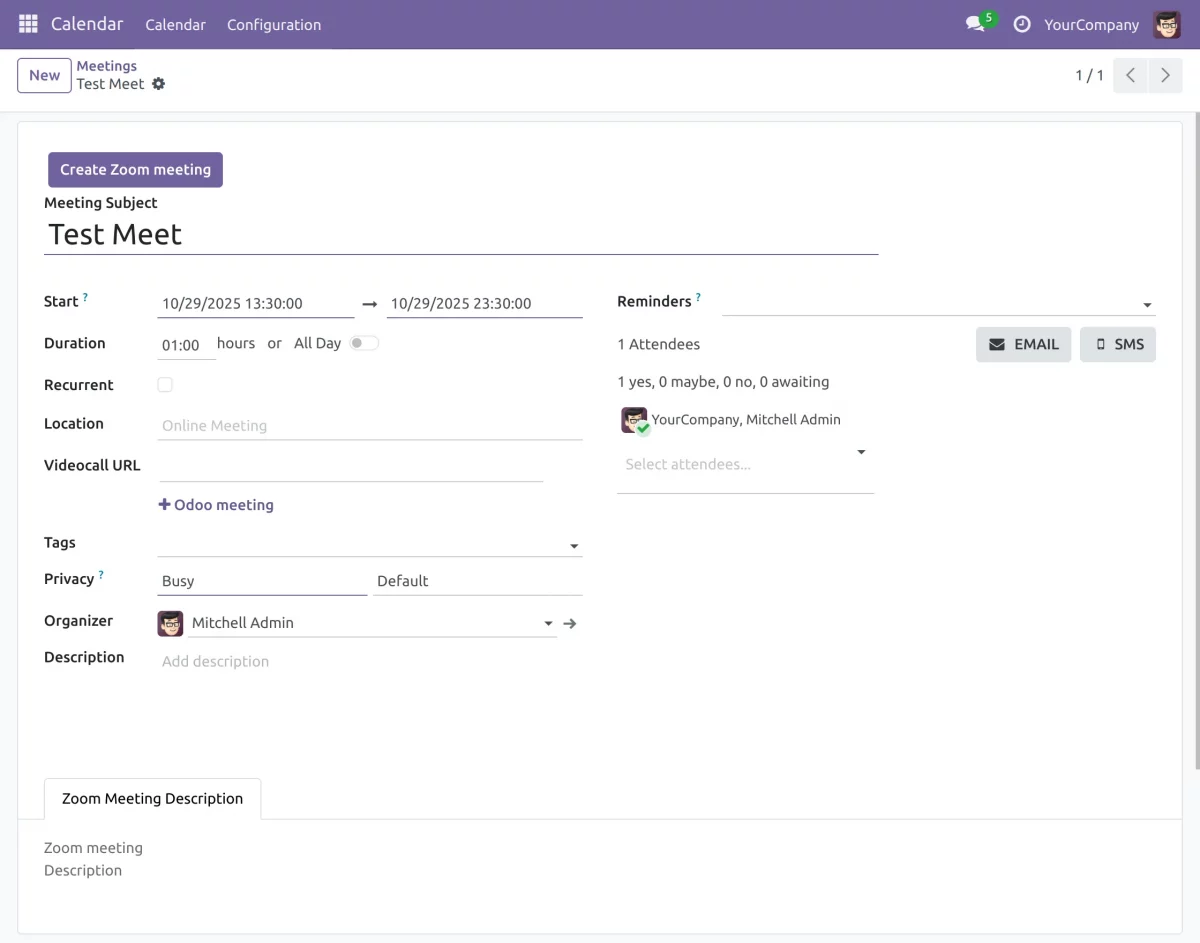Click the Organizer avatar picture
1200x943 pixels.
[171, 623]
